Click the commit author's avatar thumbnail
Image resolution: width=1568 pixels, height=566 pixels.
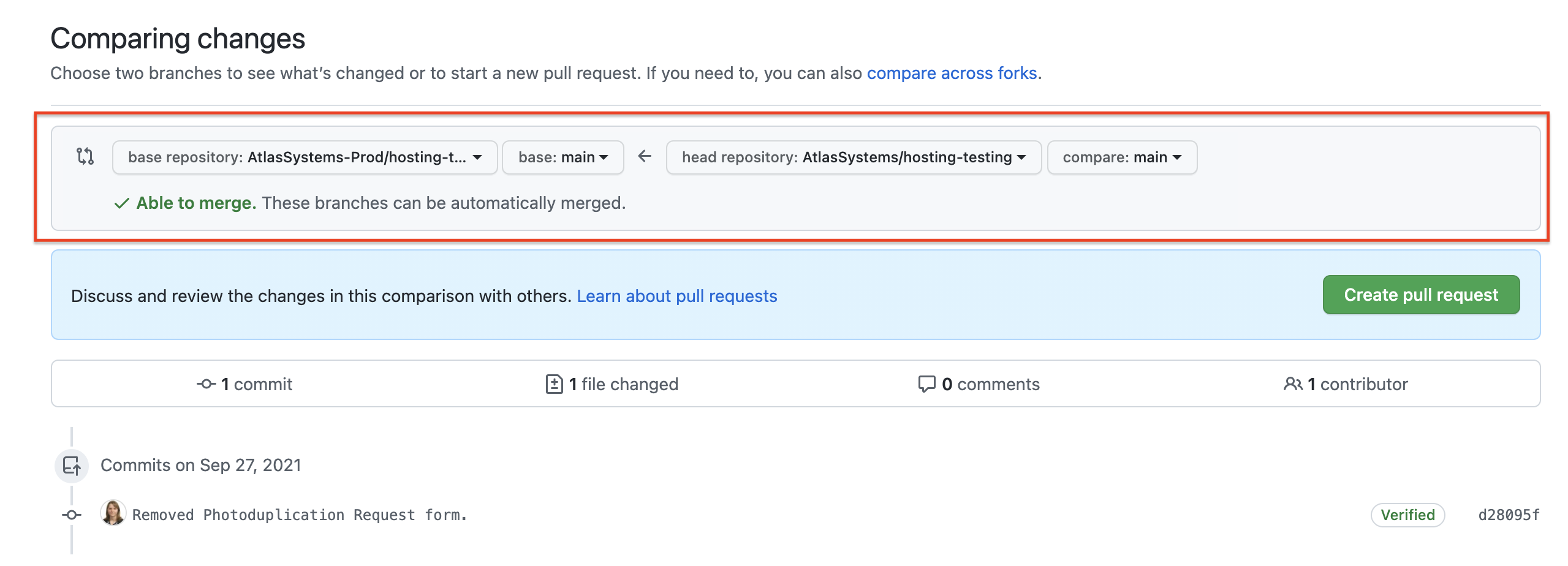click(x=113, y=513)
